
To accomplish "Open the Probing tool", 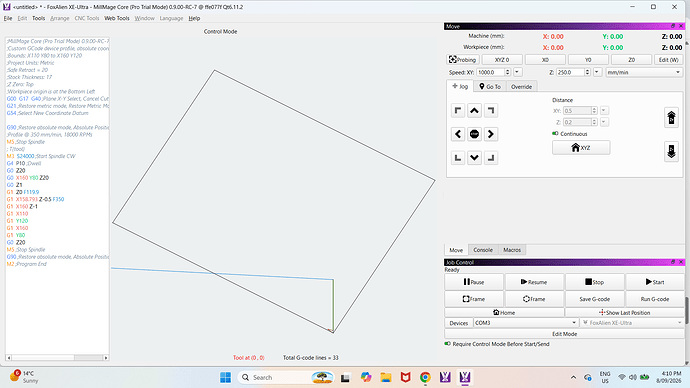I will [x=462, y=59].
